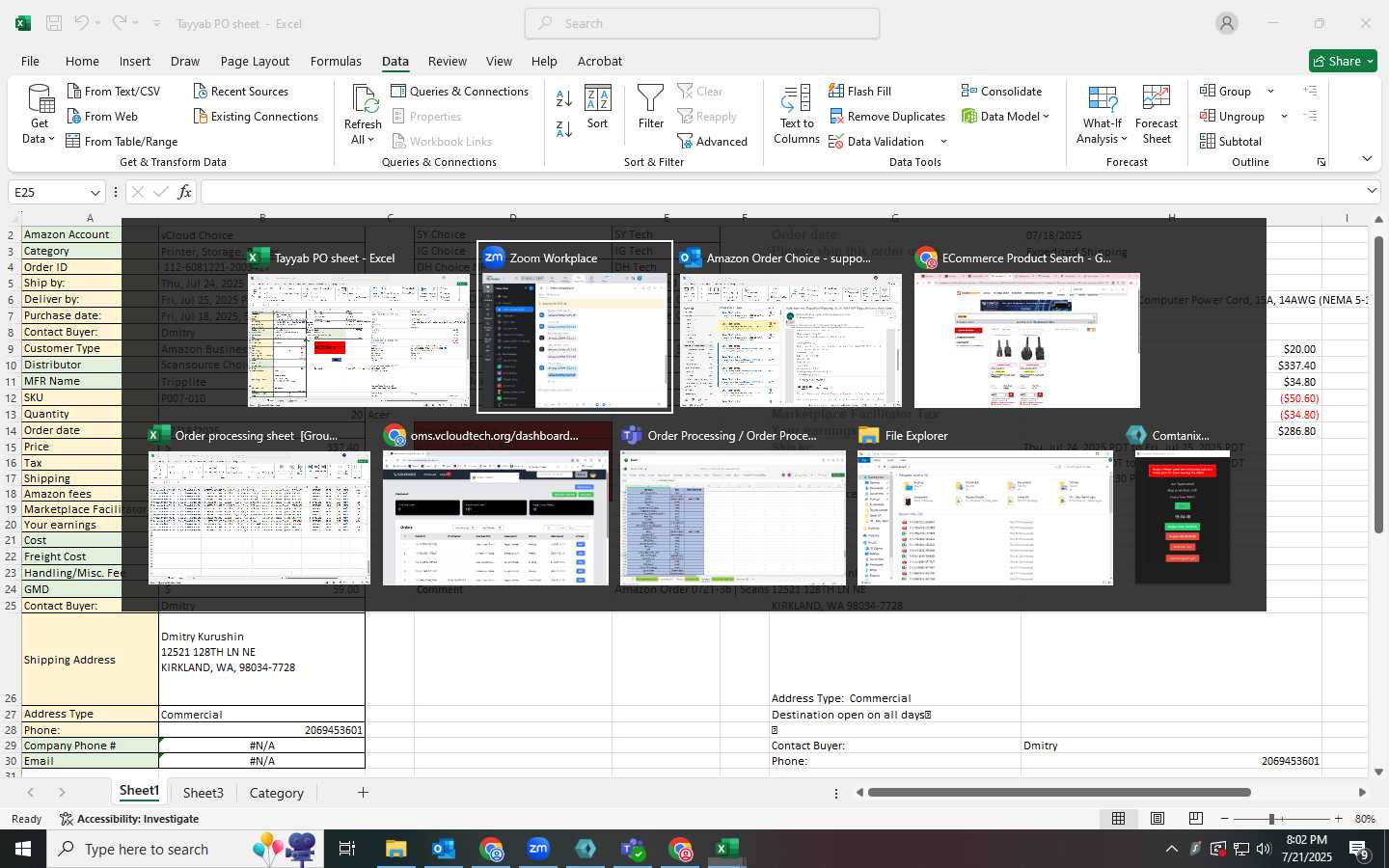Create a Forecast Sheet
This screenshot has height=868, width=1389.
(1157, 114)
